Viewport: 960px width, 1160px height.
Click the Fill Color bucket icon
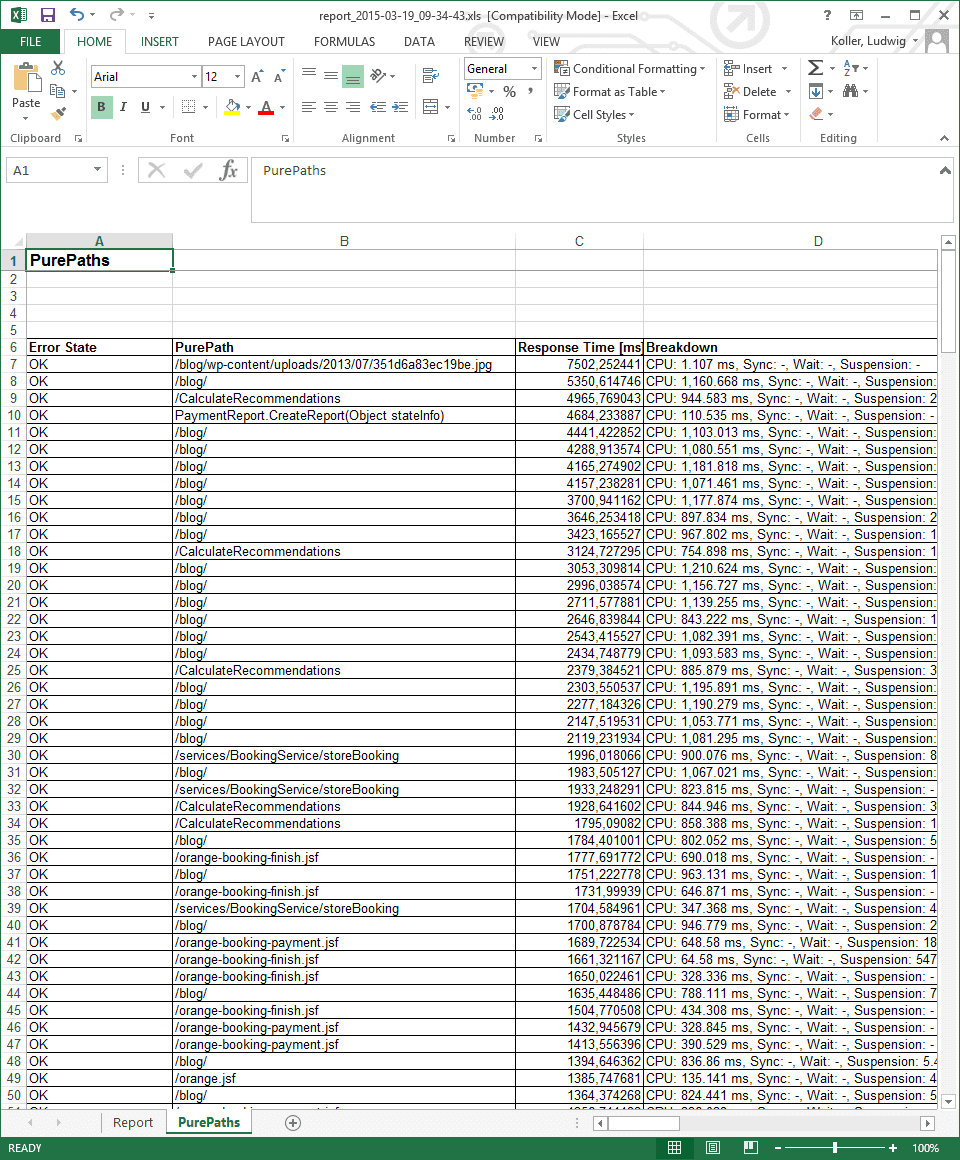[232, 107]
